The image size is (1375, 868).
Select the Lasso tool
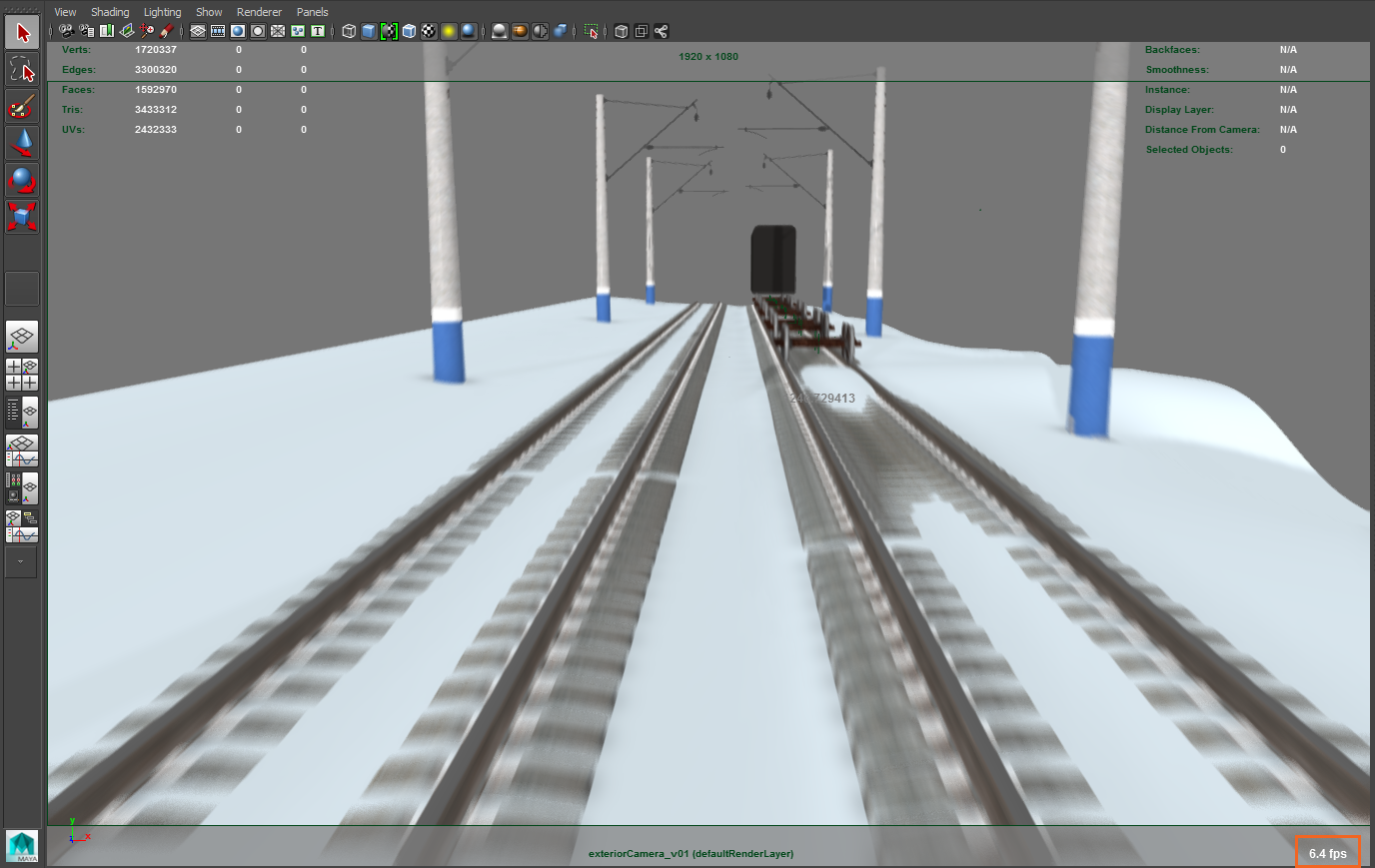tap(21, 69)
